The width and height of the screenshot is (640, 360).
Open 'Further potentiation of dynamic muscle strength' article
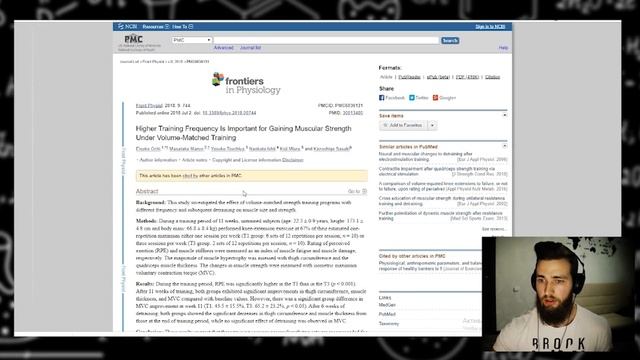point(440,216)
